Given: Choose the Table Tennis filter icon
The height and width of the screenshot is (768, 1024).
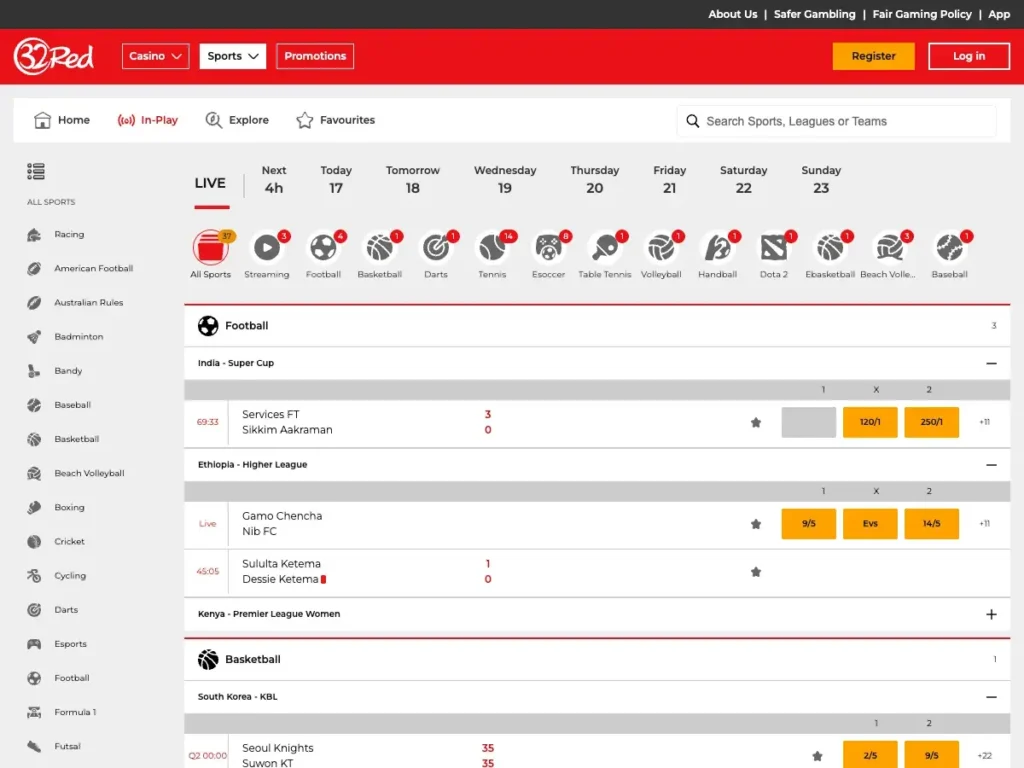Looking at the screenshot, I should (x=604, y=247).
